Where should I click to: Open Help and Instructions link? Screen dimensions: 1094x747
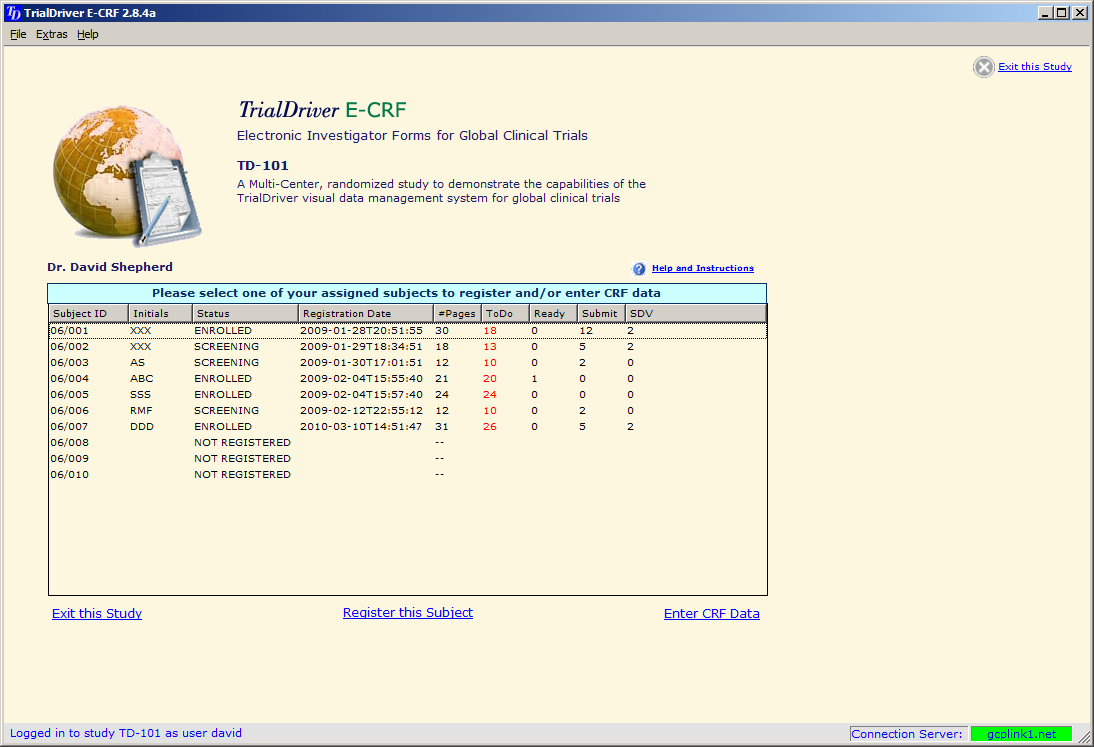(702, 268)
